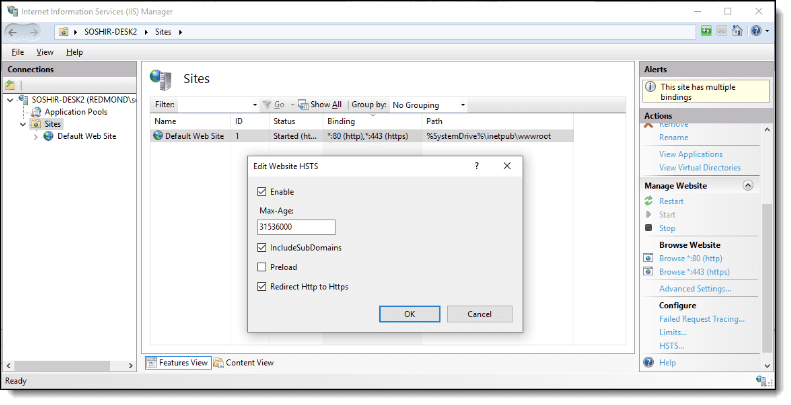Switch to Content View tab
The image size is (791, 405).
coord(244,363)
